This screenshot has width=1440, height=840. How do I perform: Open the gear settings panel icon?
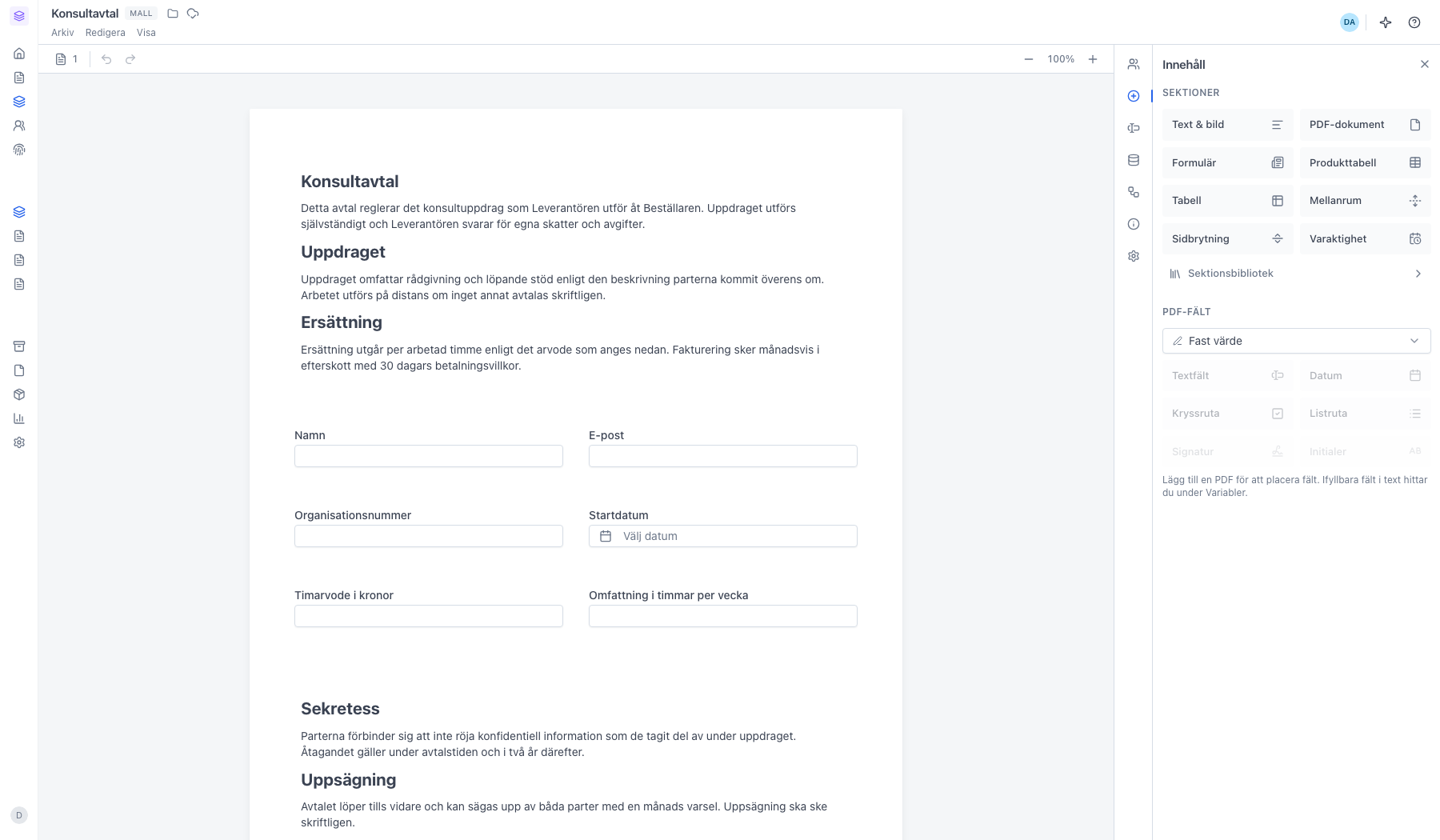pos(1134,256)
